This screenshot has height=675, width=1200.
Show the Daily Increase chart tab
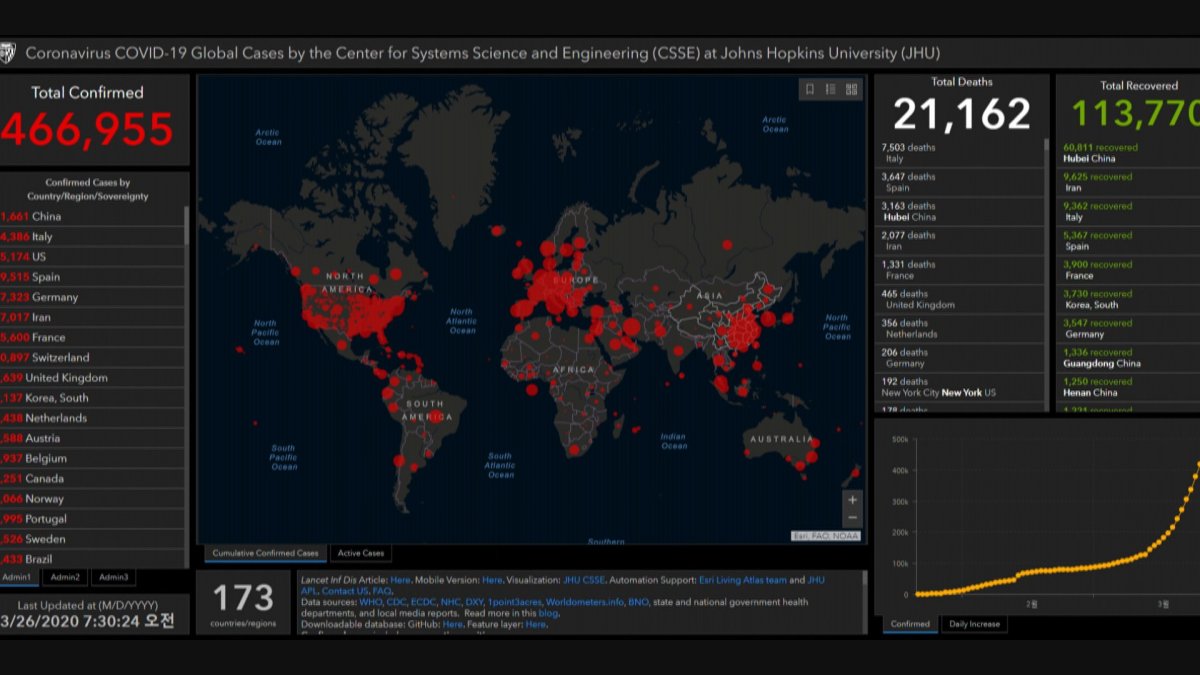[973, 624]
